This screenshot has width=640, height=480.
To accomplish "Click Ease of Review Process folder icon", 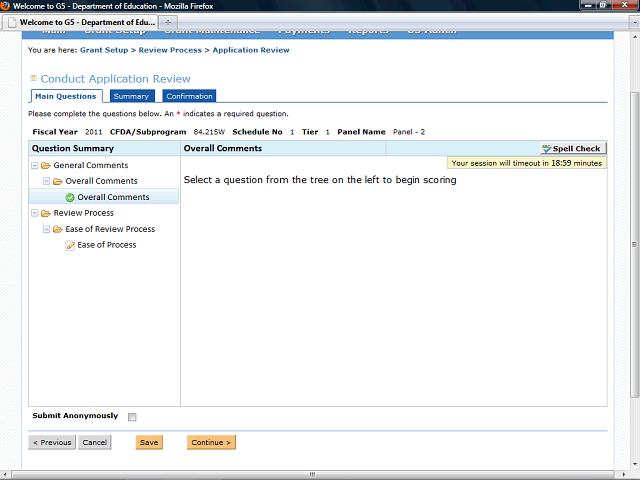I will coord(58,229).
